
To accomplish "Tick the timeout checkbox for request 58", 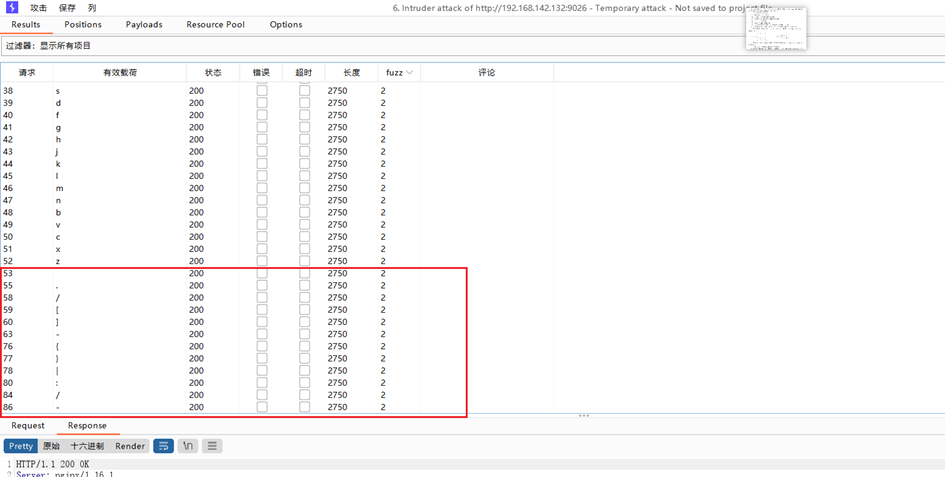I will tap(304, 297).
